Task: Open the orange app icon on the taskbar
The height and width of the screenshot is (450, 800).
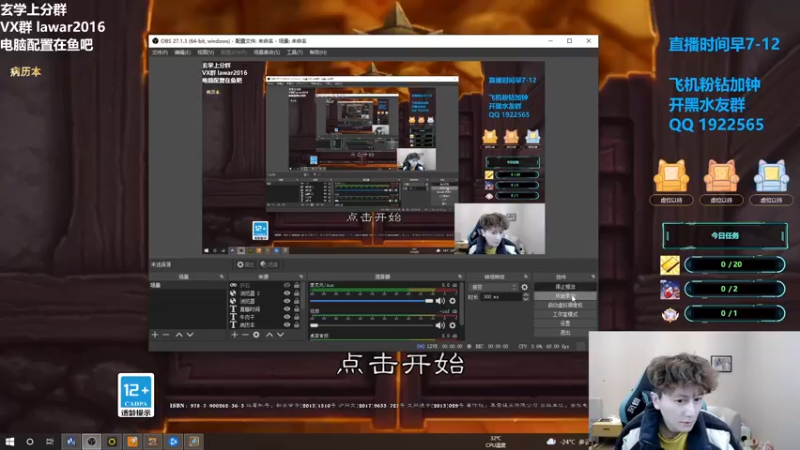Action: point(133,441)
